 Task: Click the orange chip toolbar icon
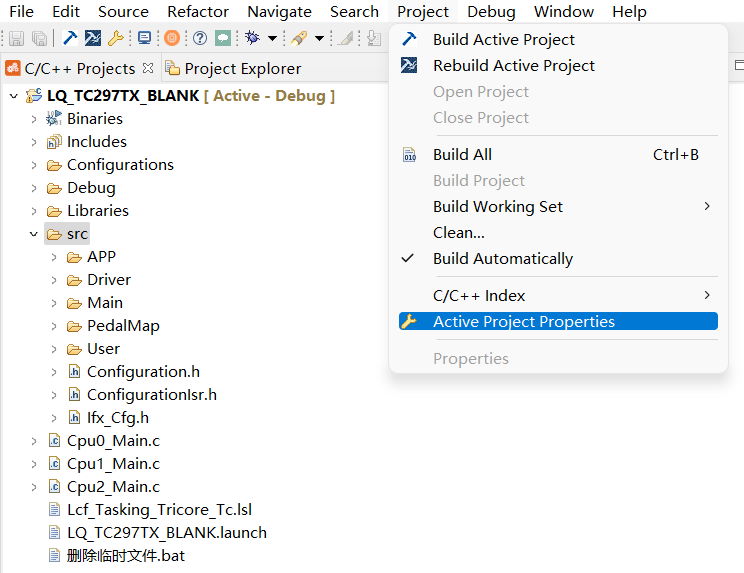tap(171, 38)
